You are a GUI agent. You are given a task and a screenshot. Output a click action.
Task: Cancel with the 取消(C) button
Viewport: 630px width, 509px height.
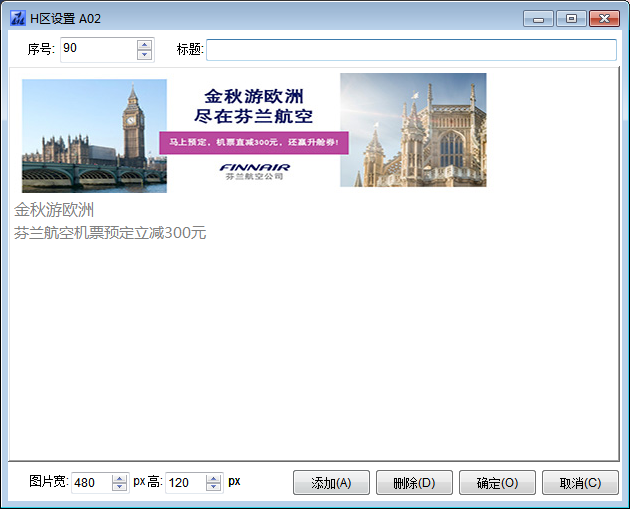(x=580, y=482)
